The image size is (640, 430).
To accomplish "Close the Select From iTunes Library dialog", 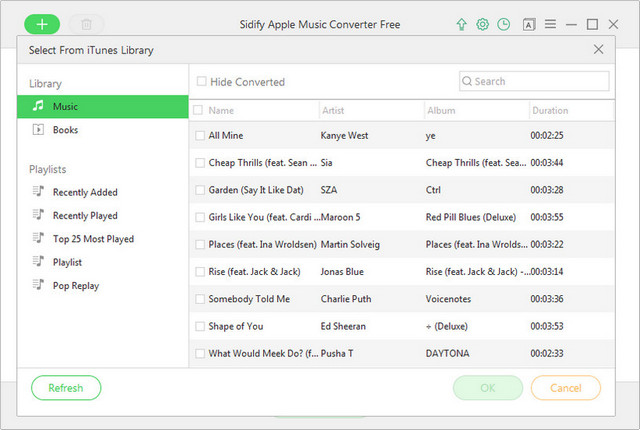I will pyautogui.click(x=598, y=49).
